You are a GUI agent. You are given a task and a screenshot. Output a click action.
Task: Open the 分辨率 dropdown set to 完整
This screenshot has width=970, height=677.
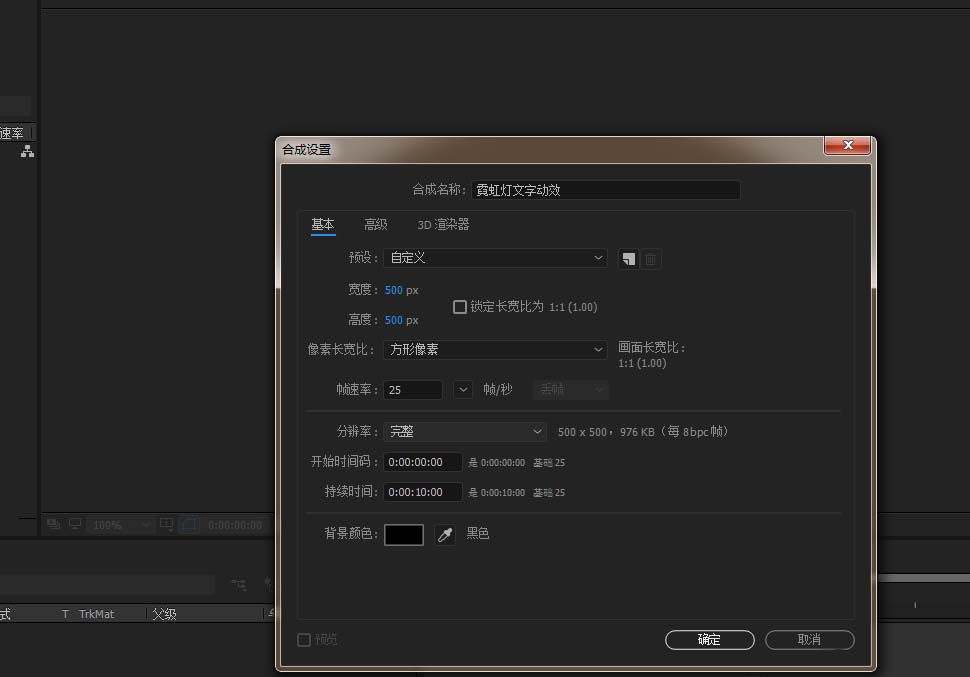pos(465,432)
